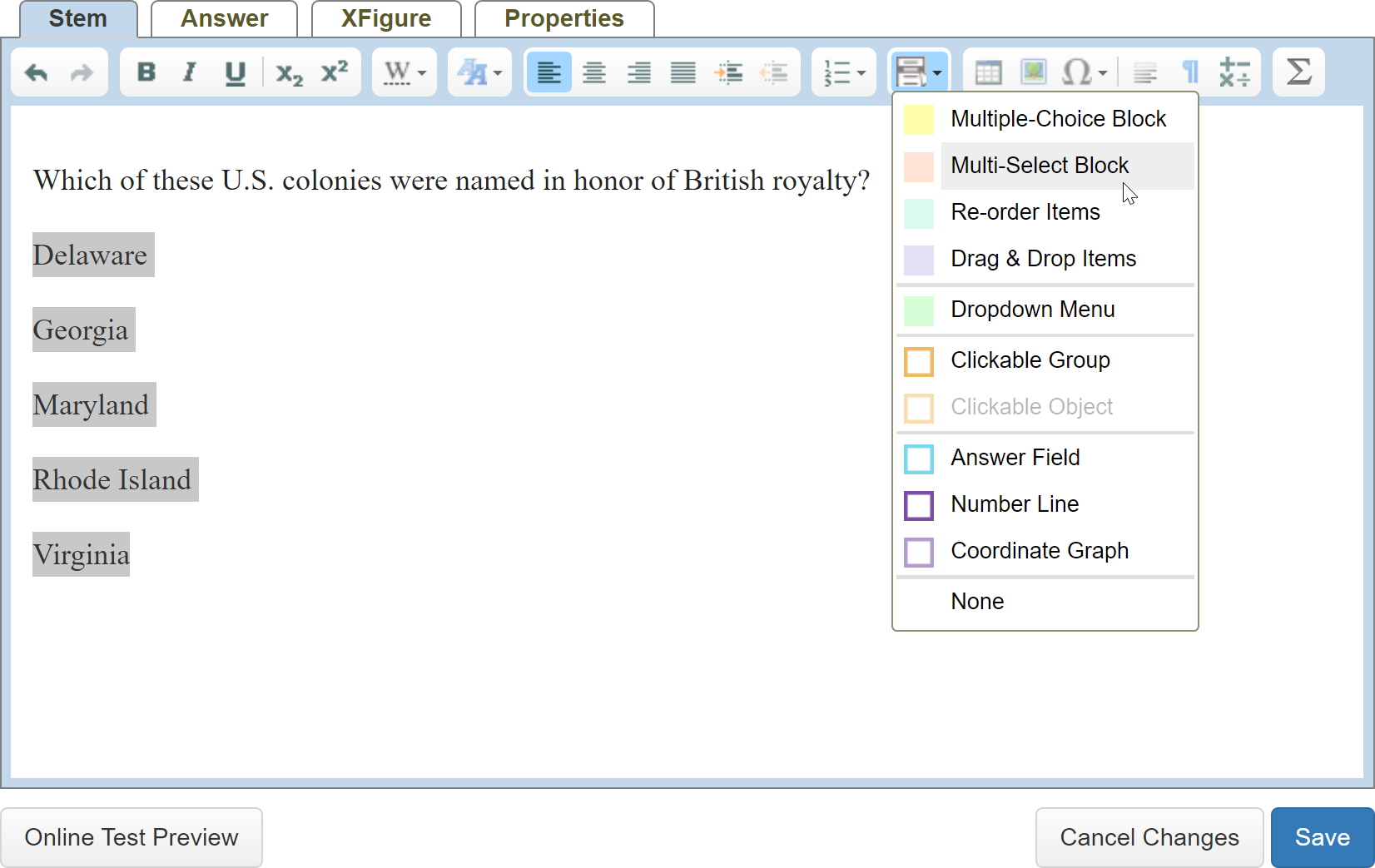Click the math operators icon
This screenshot has width=1375, height=868.
click(x=1234, y=72)
